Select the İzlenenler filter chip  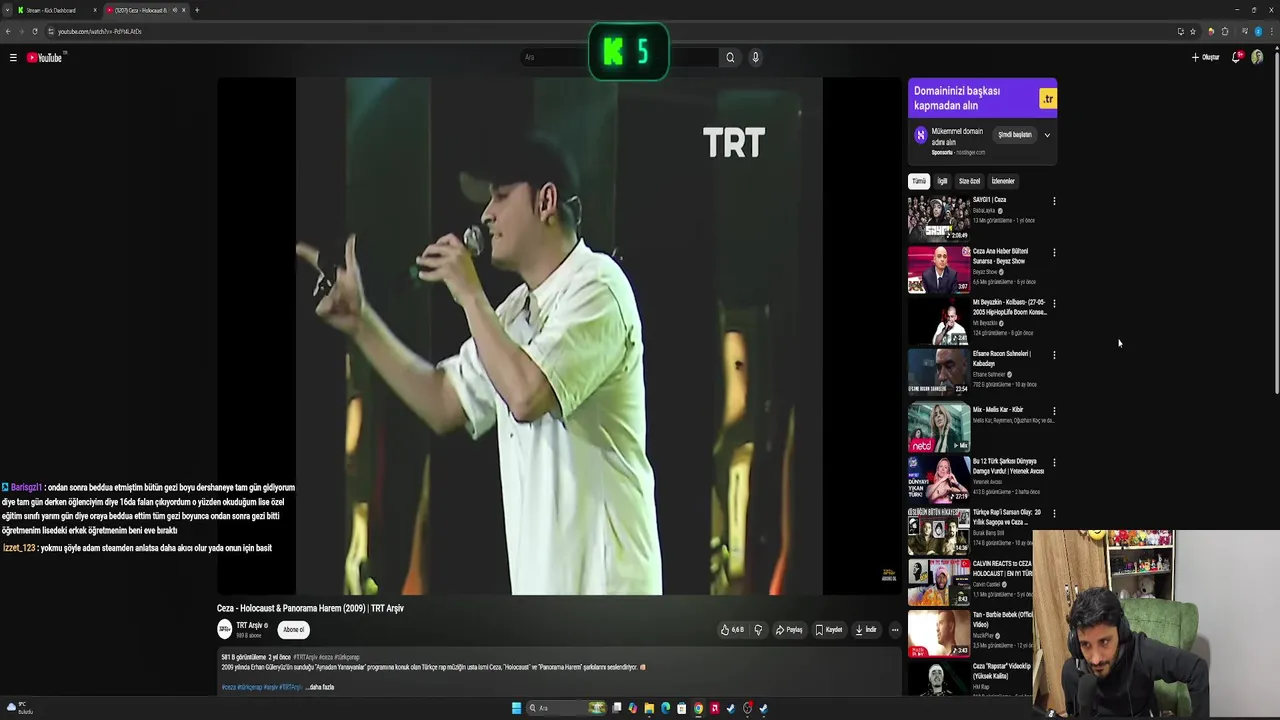click(1003, 181)
